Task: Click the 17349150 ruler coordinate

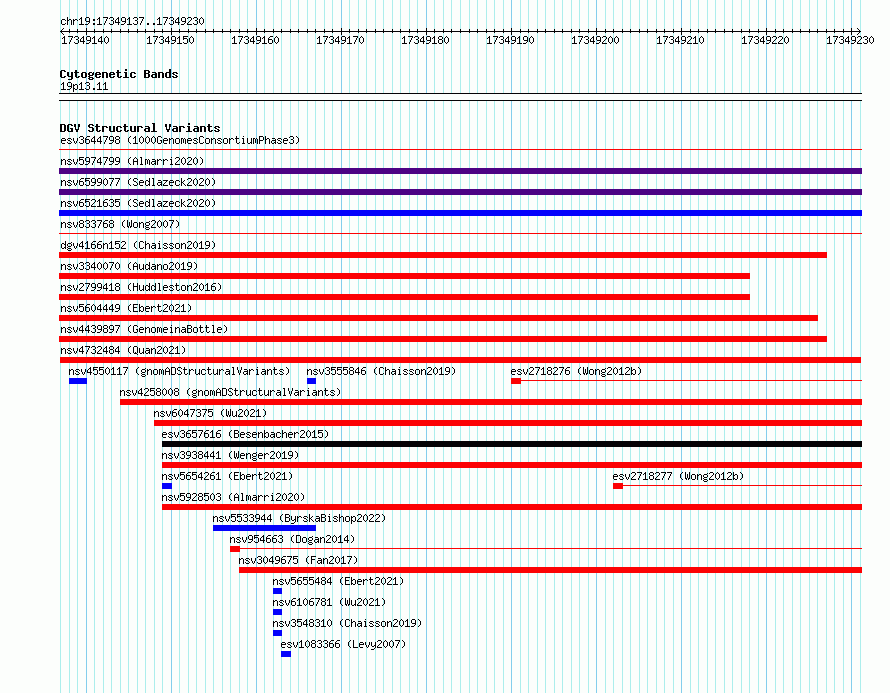Action: 170,40
